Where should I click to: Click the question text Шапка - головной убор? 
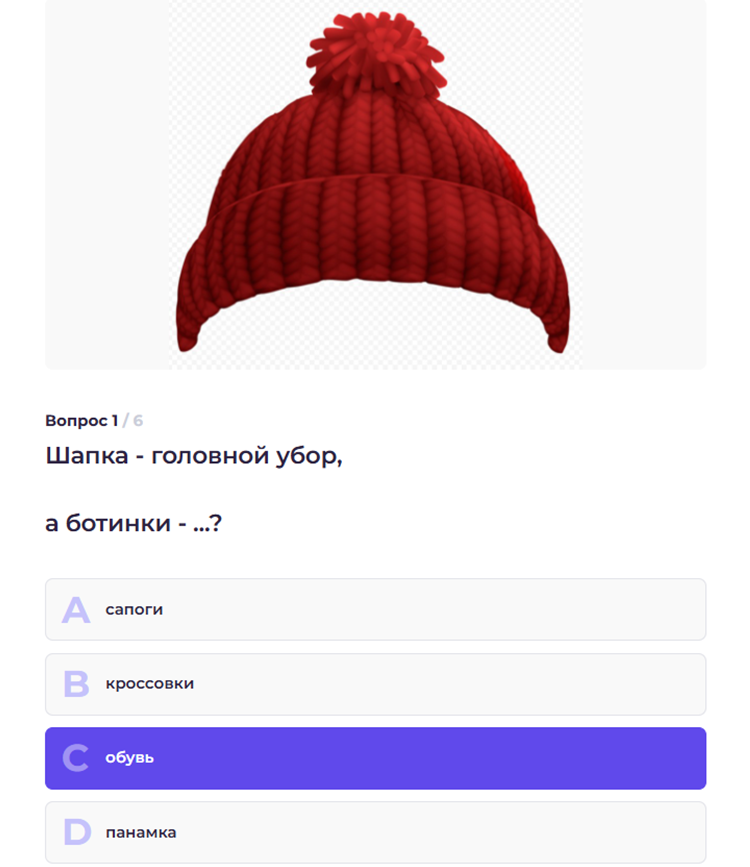tap(194, 456)
